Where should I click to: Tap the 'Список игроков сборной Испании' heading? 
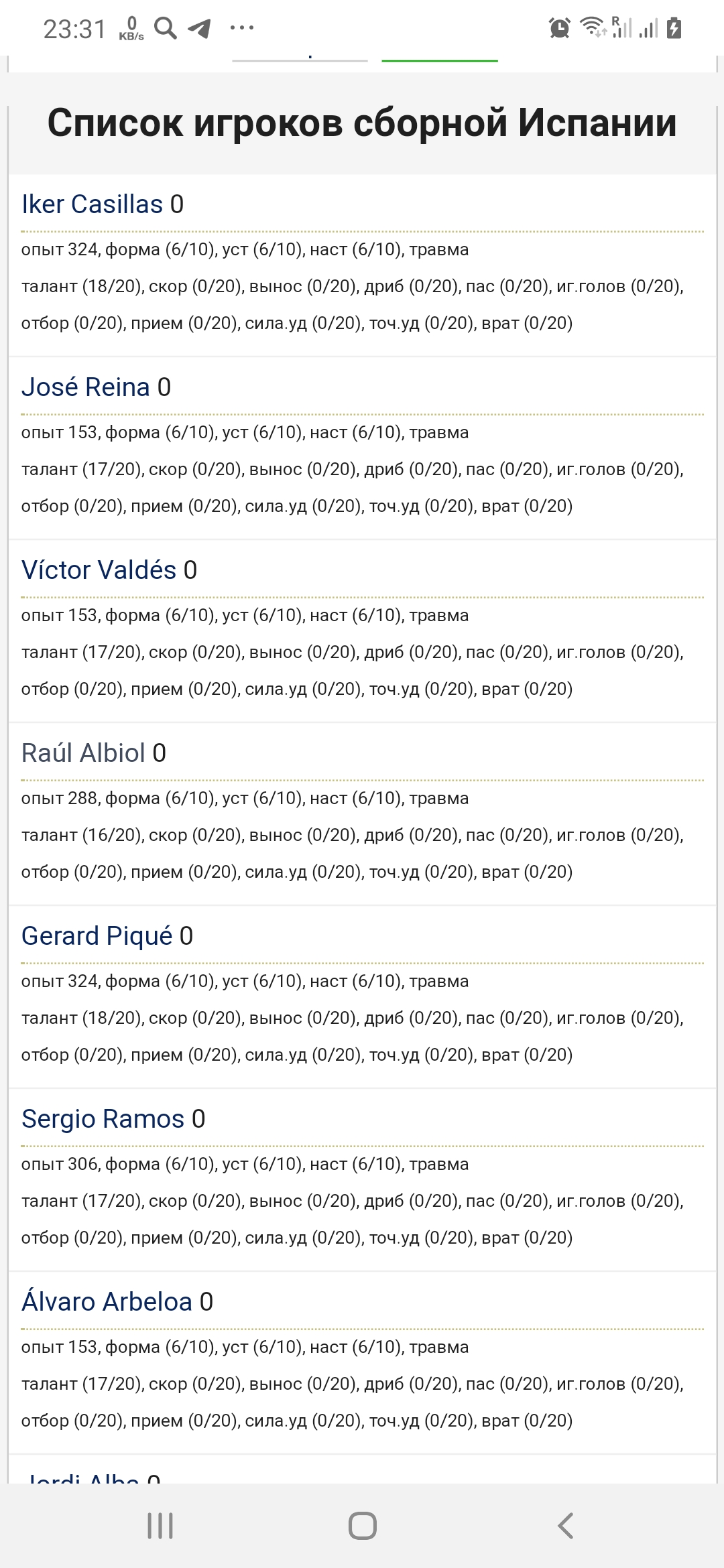click(x=362, y=123)
